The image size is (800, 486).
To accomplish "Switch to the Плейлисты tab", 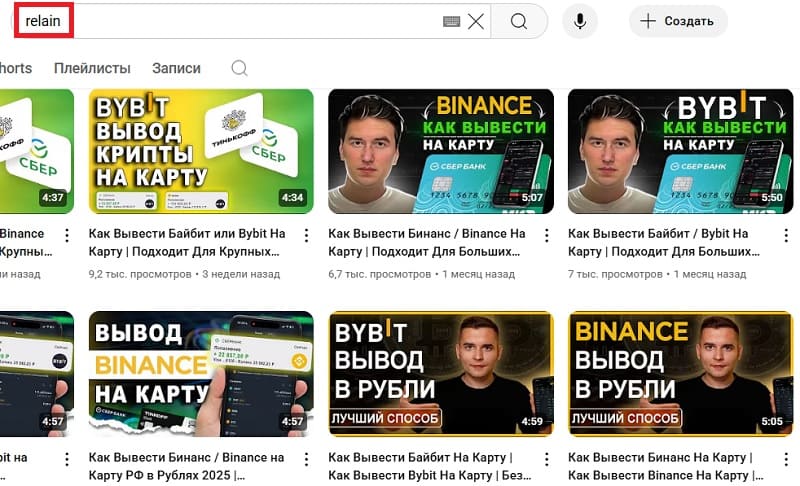I will click(x=92, y=68).
